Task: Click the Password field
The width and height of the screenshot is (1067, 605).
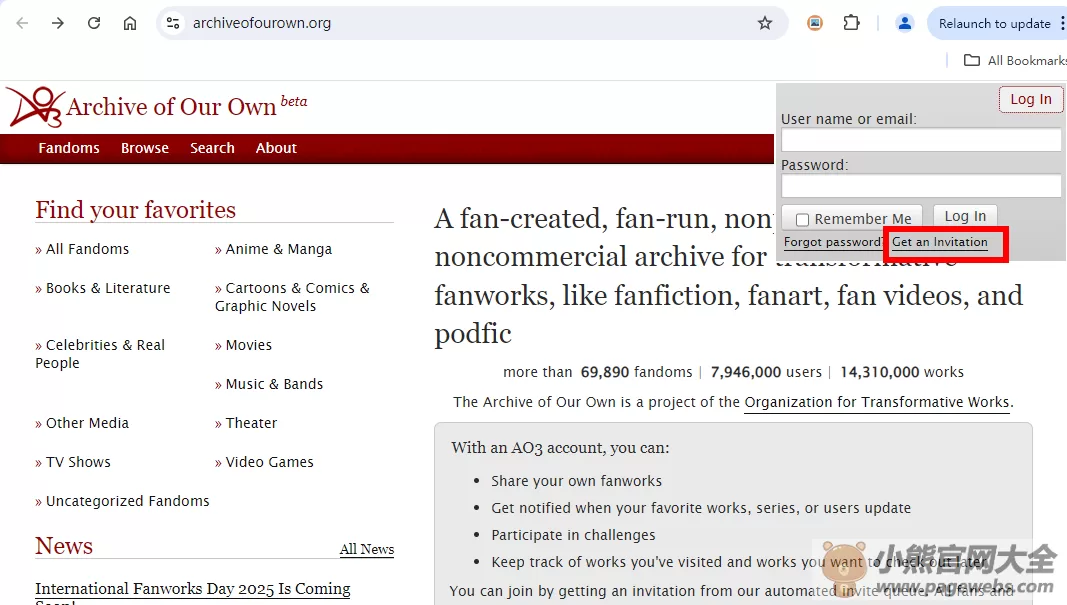Action: [921, 186]
